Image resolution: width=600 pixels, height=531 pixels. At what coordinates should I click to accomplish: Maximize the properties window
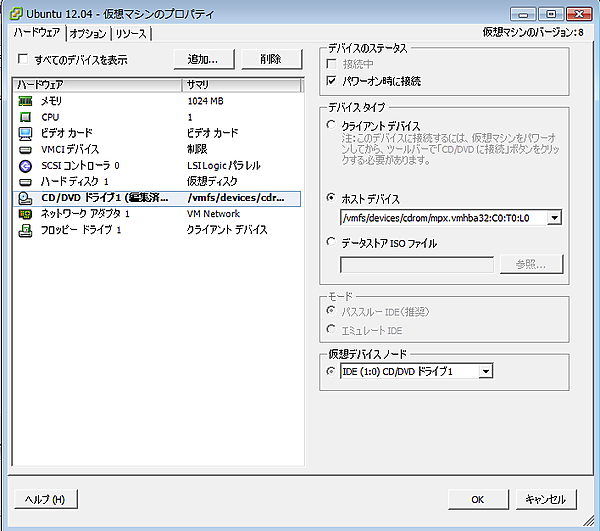551,14
